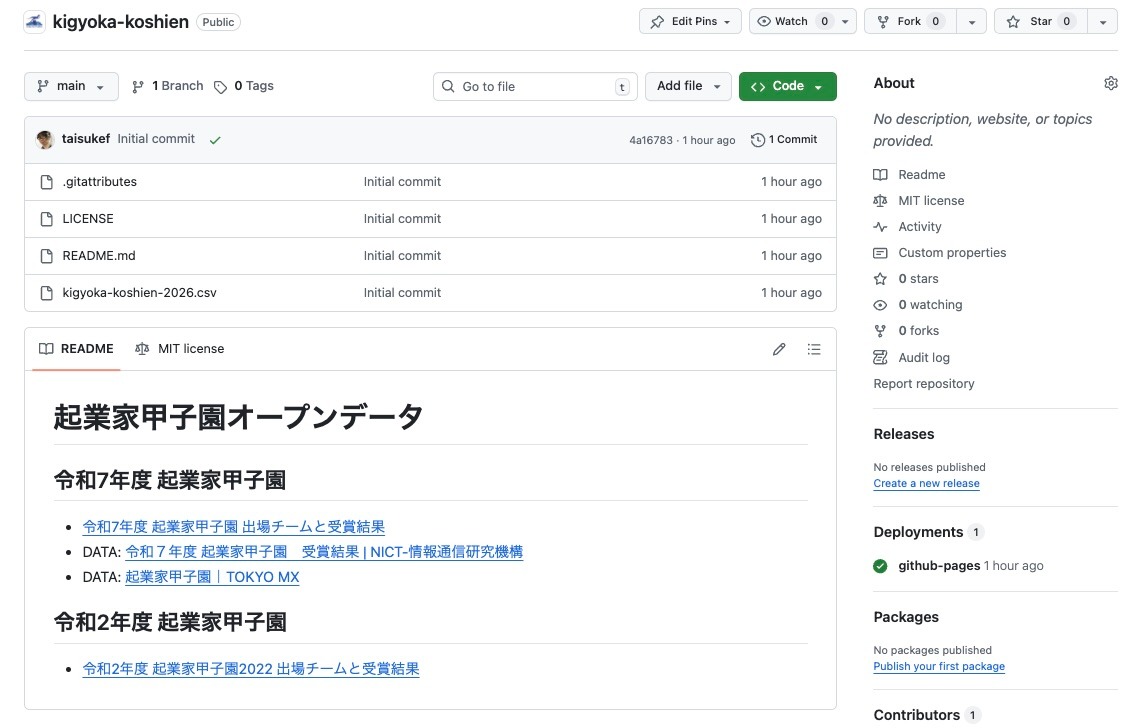Expand the main branch dropdown

pyautogui.click(x=71, y=86)
